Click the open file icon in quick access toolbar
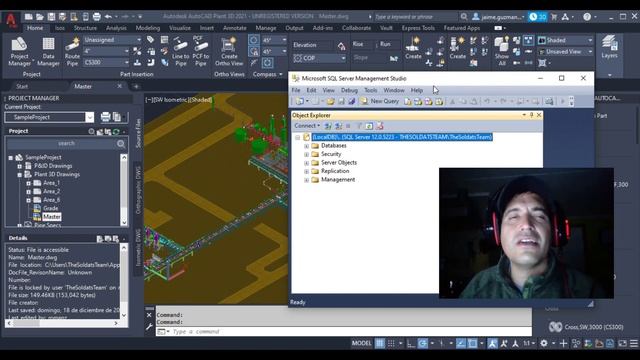Viewport: 640px width, 360px height. pyautogui.click(x=40, y=17)
